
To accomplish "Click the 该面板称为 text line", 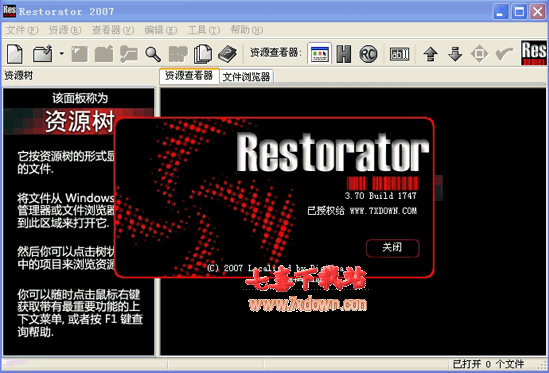I will [80, 98].
